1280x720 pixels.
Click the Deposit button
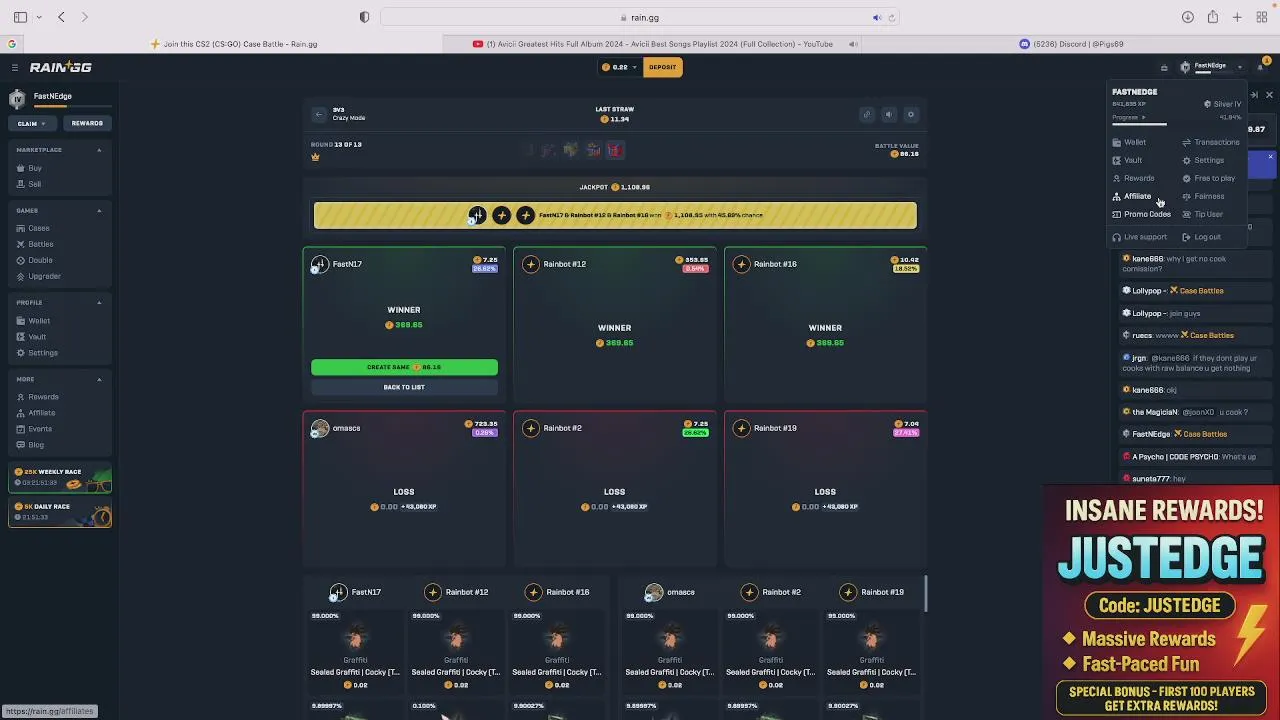coord(662,67)
